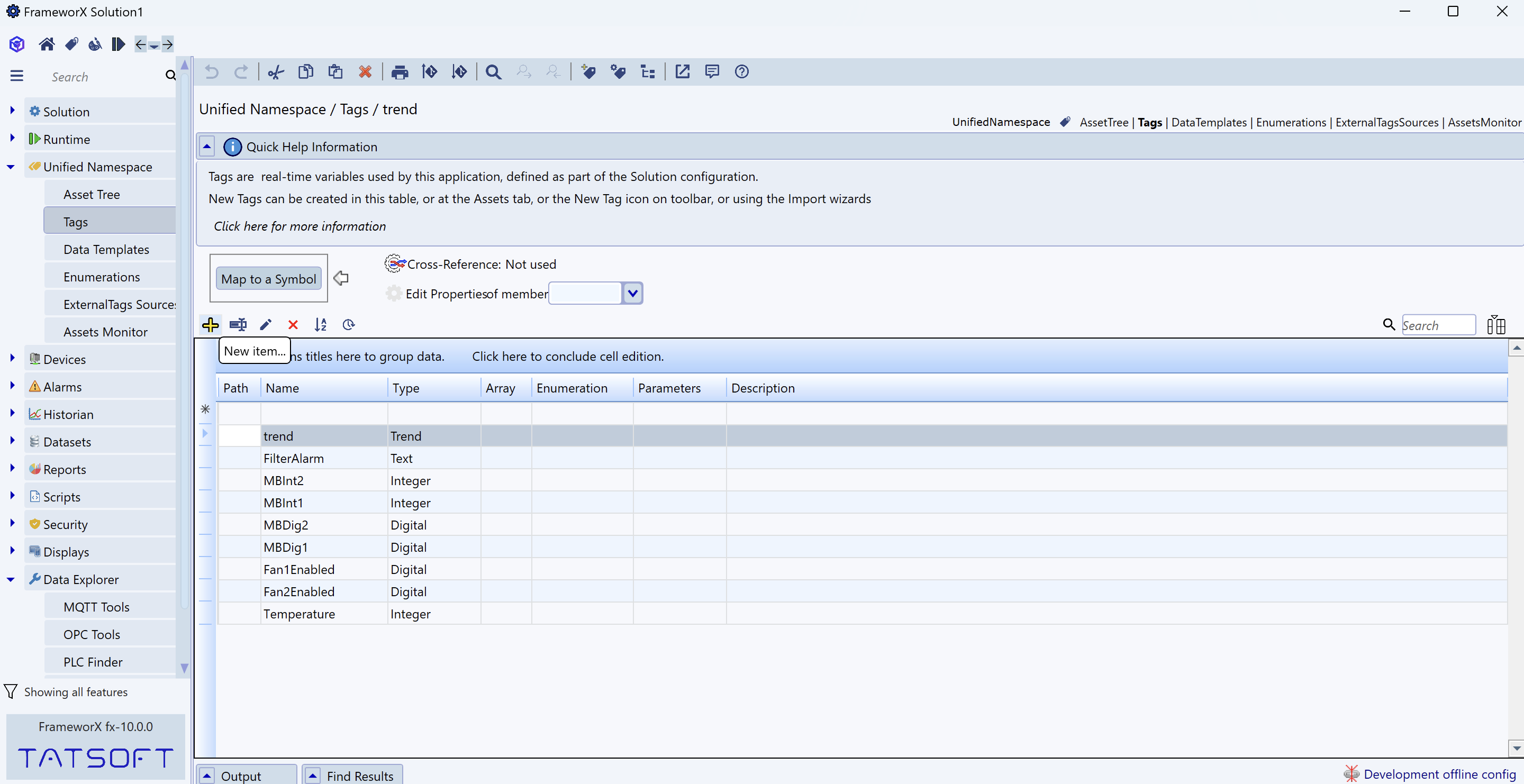Click the Paste toolbar icon

(335, 72)
